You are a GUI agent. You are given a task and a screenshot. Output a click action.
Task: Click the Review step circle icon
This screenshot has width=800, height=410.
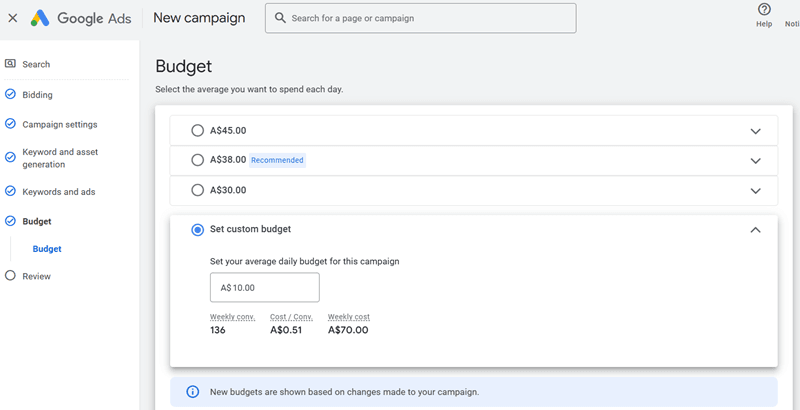pyautogui.click(x=10, y=276)
